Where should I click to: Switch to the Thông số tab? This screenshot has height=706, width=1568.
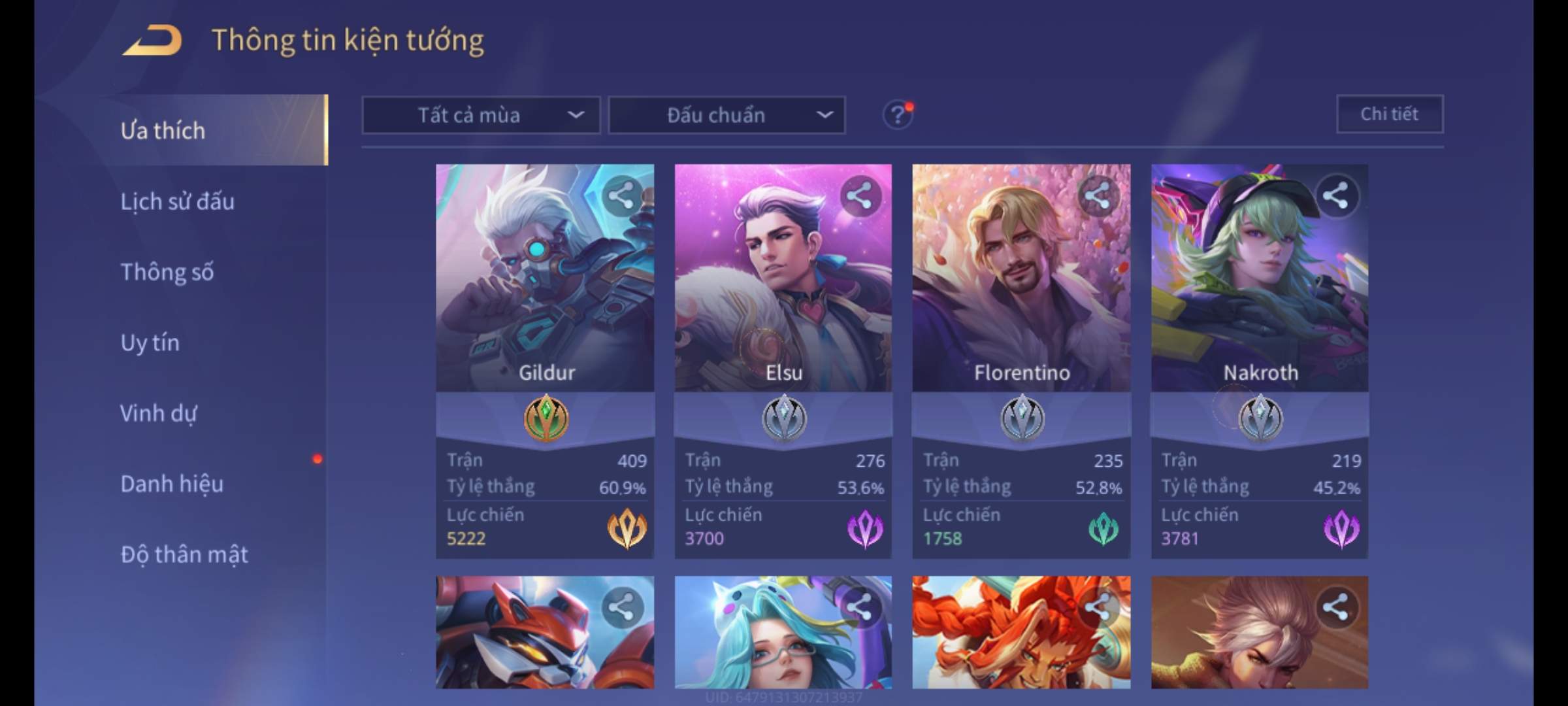click(x=167, y=272)
